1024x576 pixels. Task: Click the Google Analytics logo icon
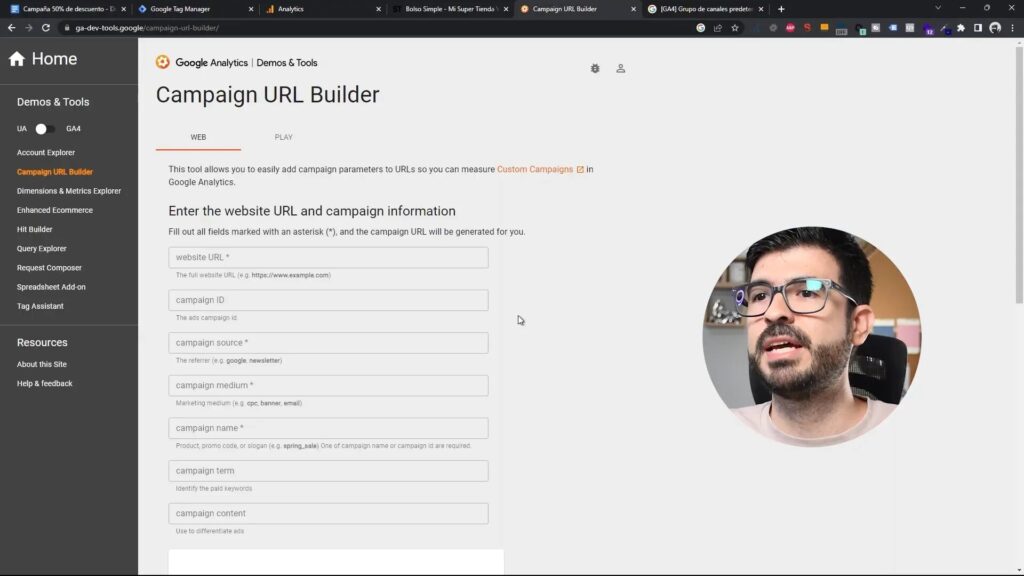point(163,62)
